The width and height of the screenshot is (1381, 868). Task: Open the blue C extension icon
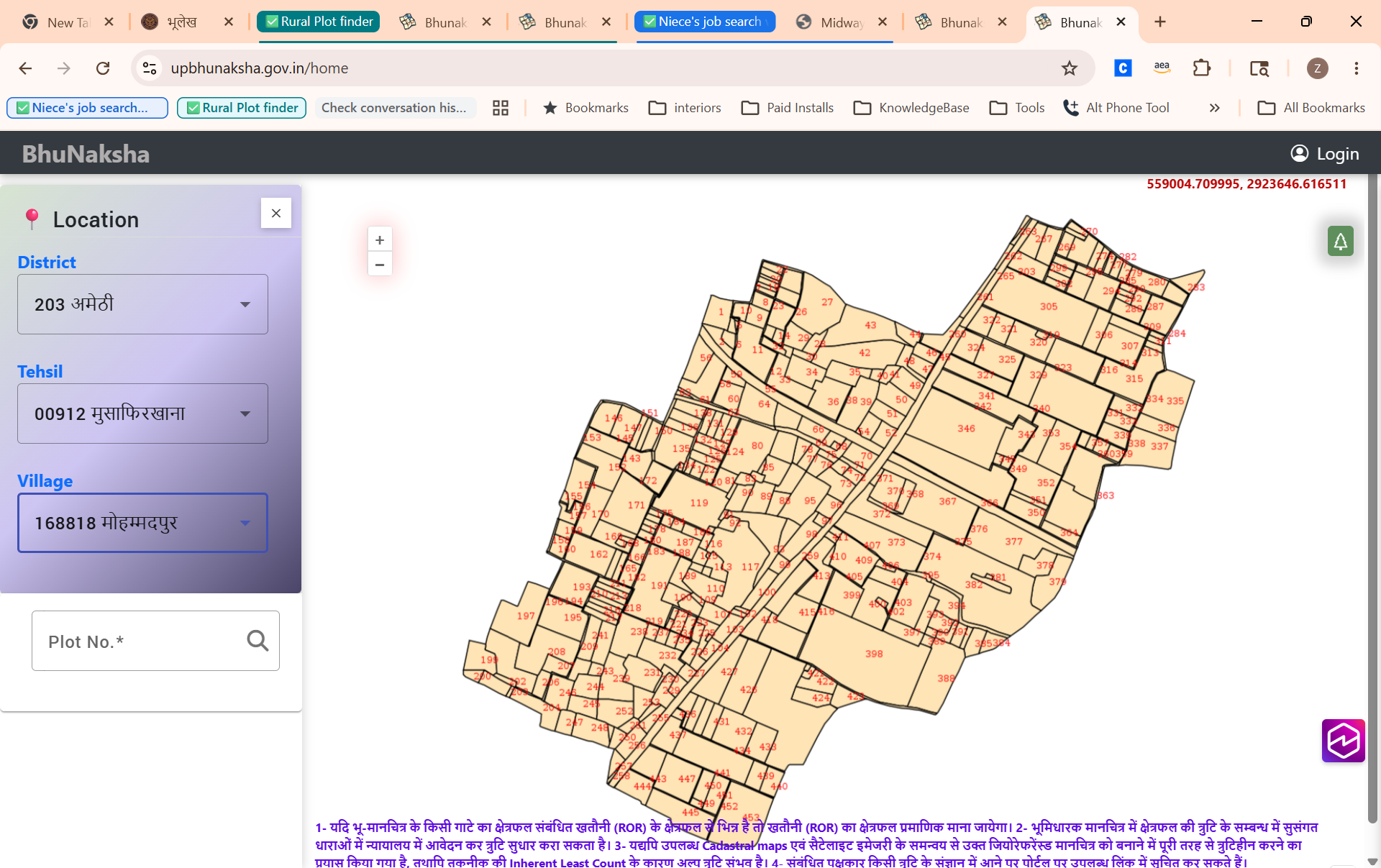pos(1123,68)
